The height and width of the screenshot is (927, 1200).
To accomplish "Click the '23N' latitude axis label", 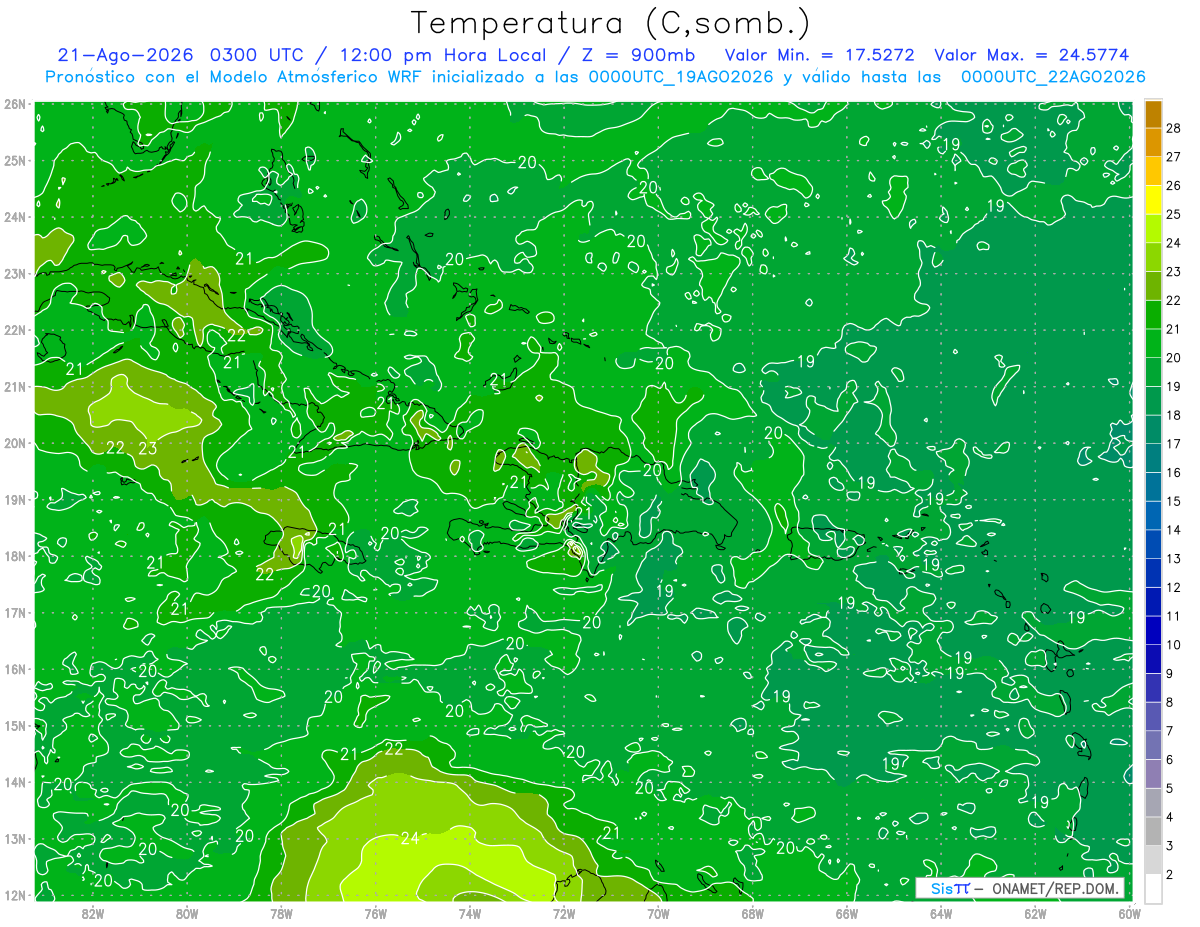I will tap(15, 274).
